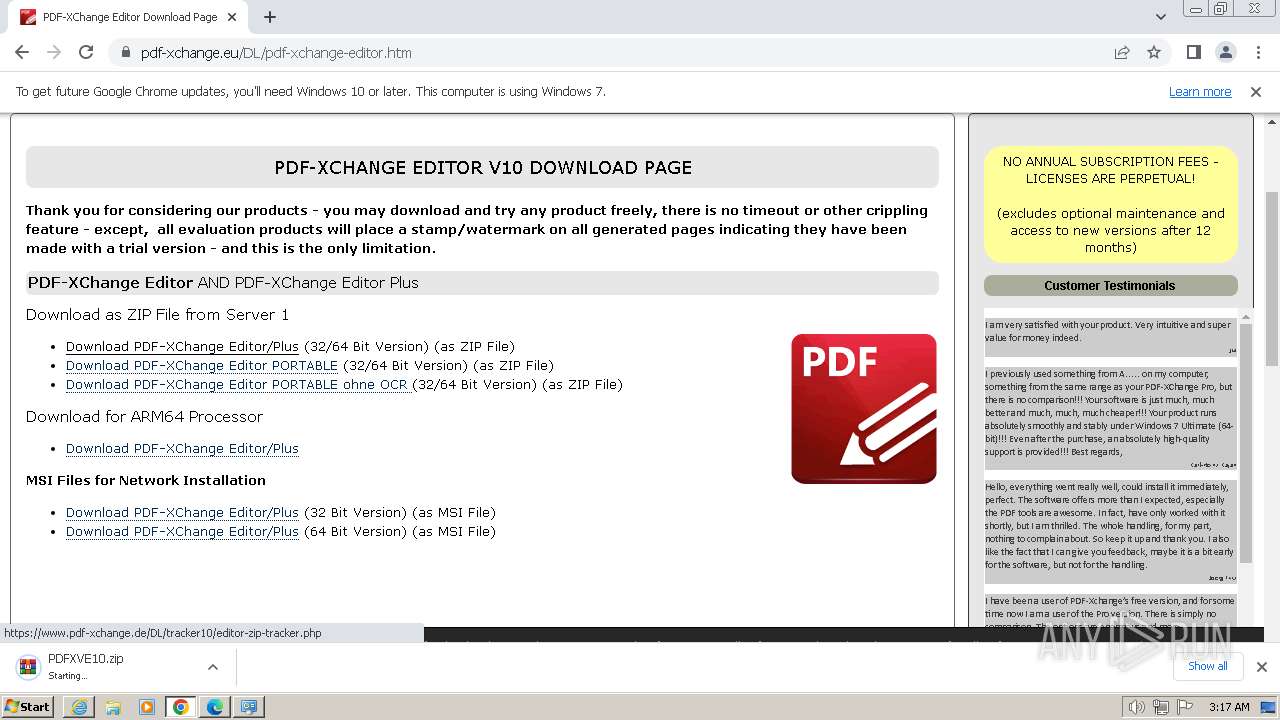Open the Chrome side panel icon
The width and height of the screenshot is (1280, 720).
click(x=1193, y=52)
